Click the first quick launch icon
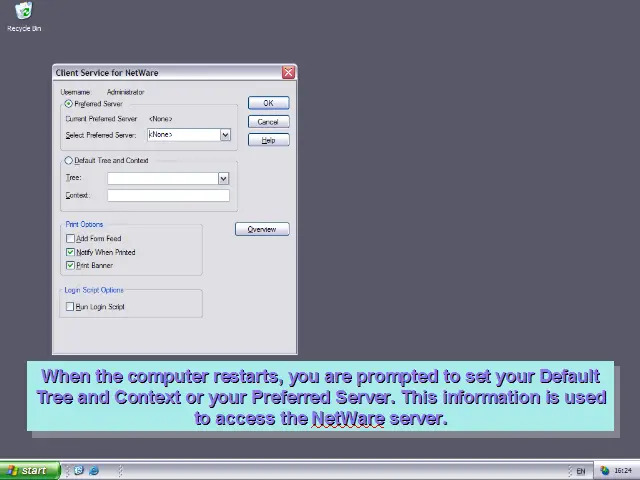640x480 pixels. pyautogui.click(x=79, y=470)
